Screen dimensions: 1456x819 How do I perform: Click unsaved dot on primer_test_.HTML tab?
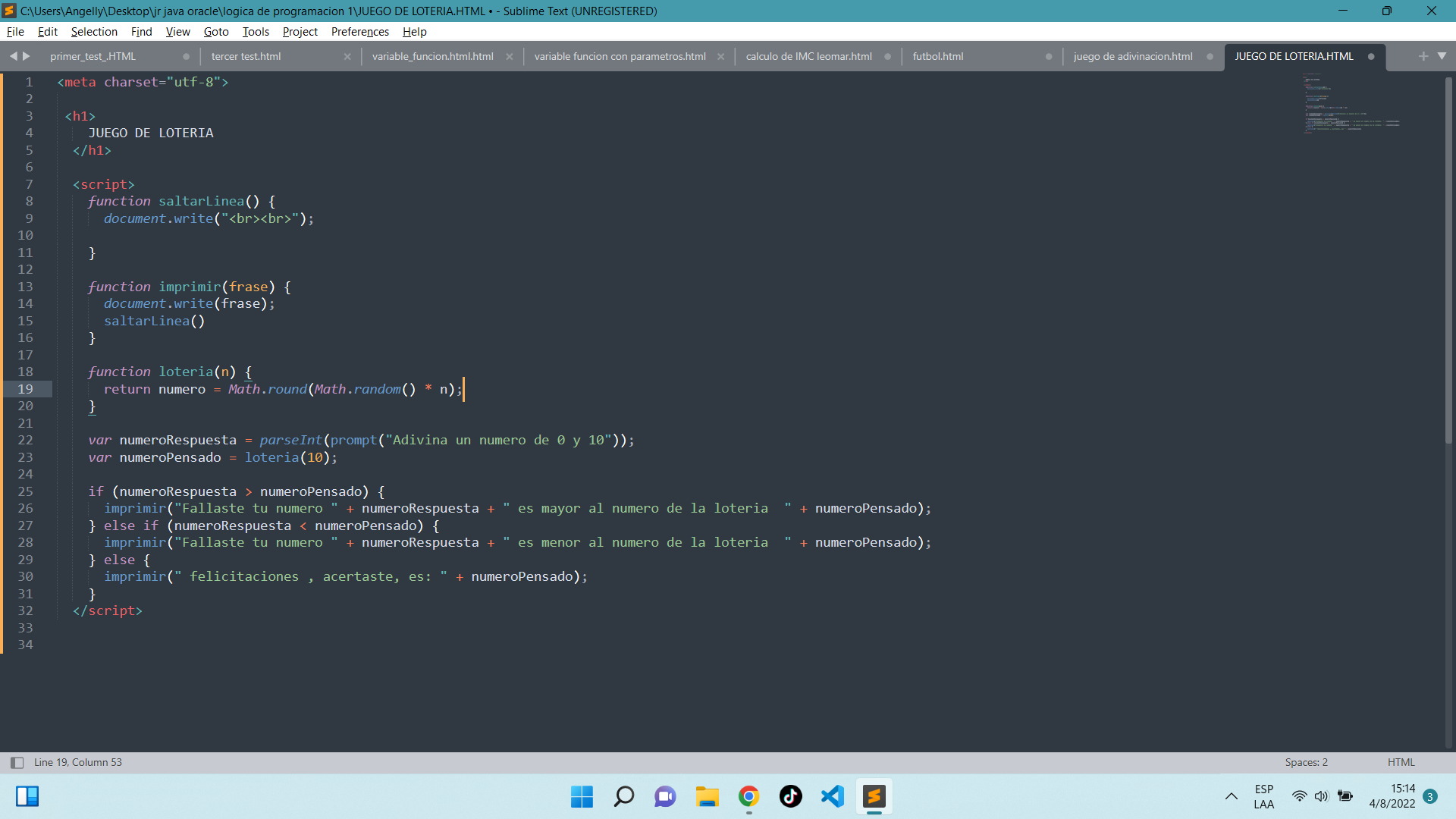pyautogui.click(x=186, y=56)
